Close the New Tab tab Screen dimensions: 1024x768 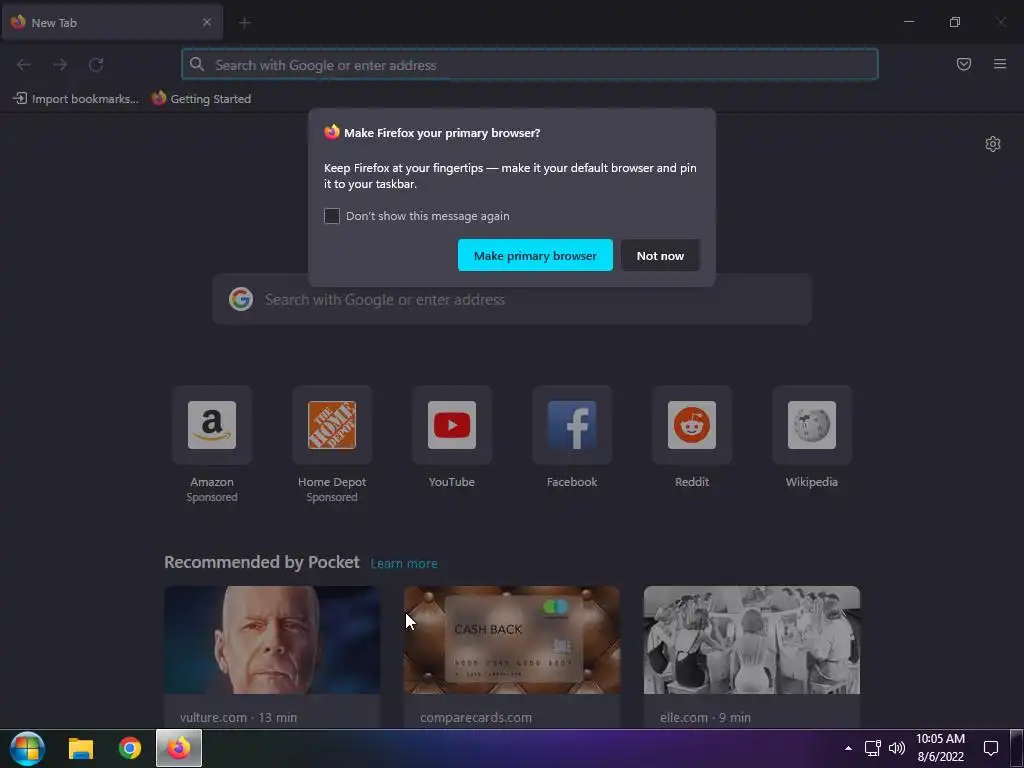(206, 22)
